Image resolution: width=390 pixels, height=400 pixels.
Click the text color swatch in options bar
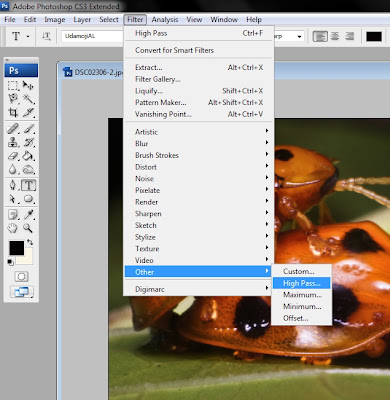374,36
